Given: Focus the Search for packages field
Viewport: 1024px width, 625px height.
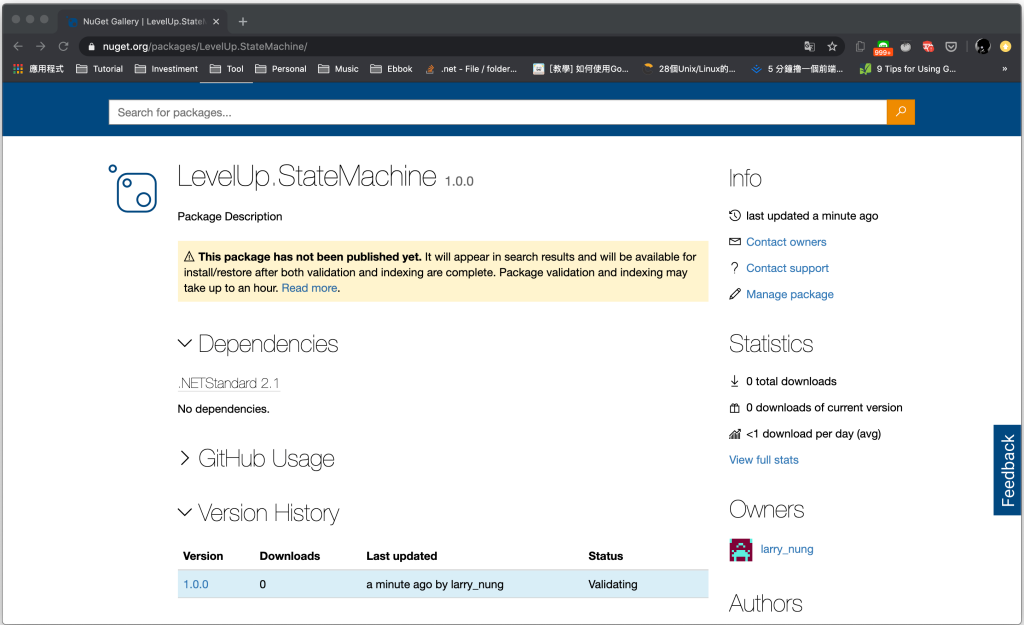Looking at the screenshot, I should coord(498,112).
